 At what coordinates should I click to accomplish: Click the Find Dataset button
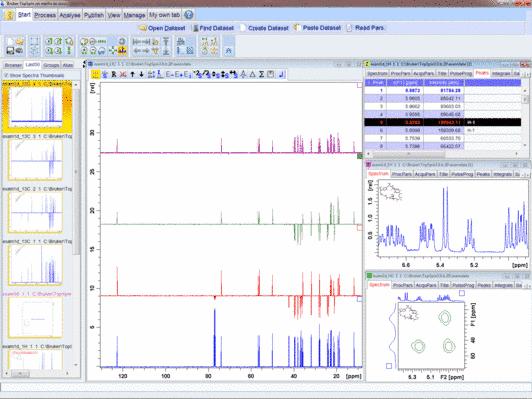213,28
